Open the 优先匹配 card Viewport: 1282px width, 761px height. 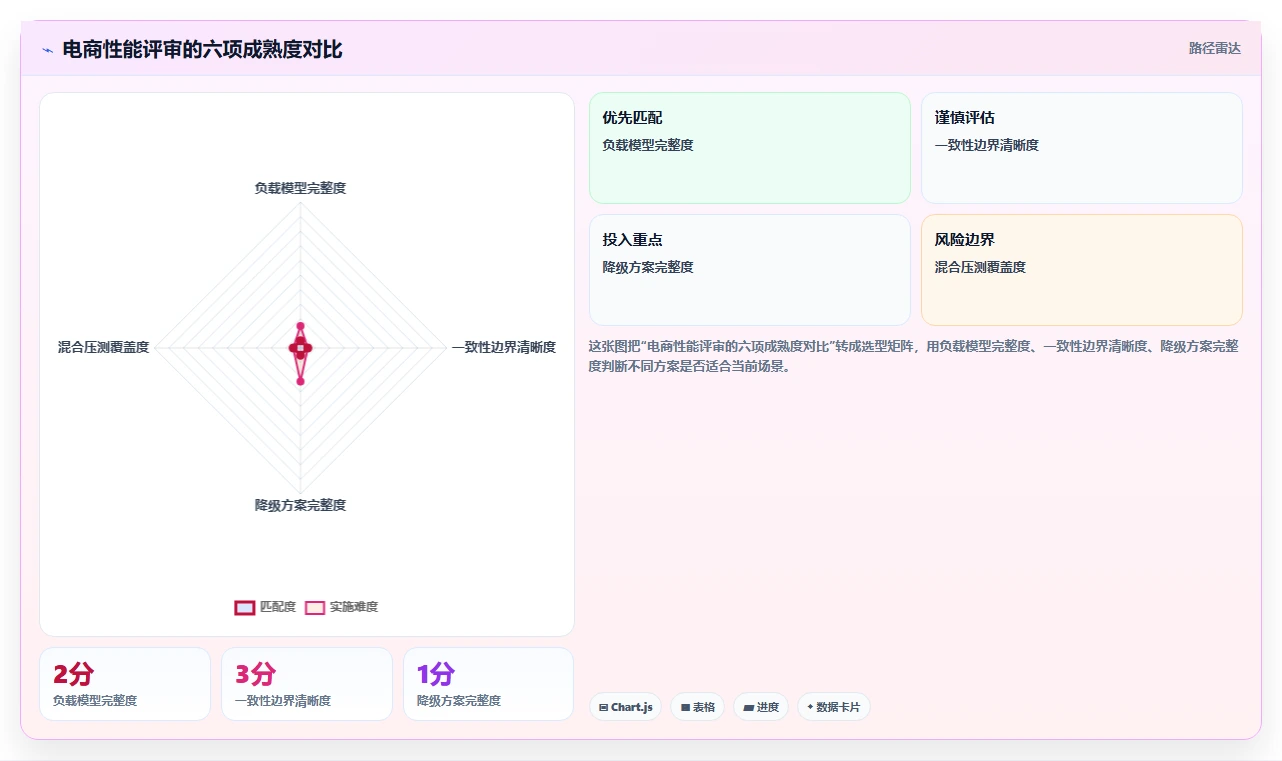click(x=750, y=148)
